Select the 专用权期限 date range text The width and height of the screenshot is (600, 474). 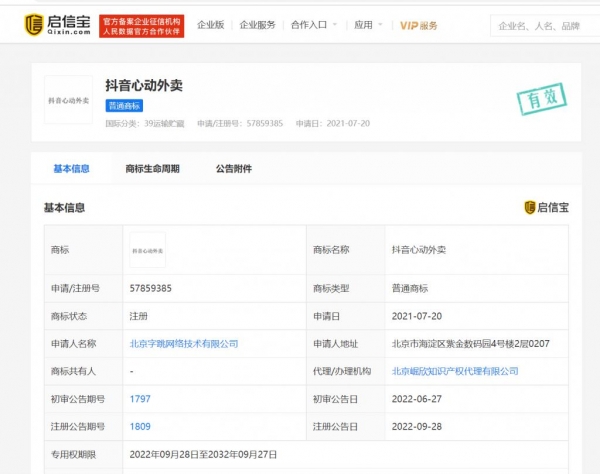pyautogui.click(x=203, y=454)
